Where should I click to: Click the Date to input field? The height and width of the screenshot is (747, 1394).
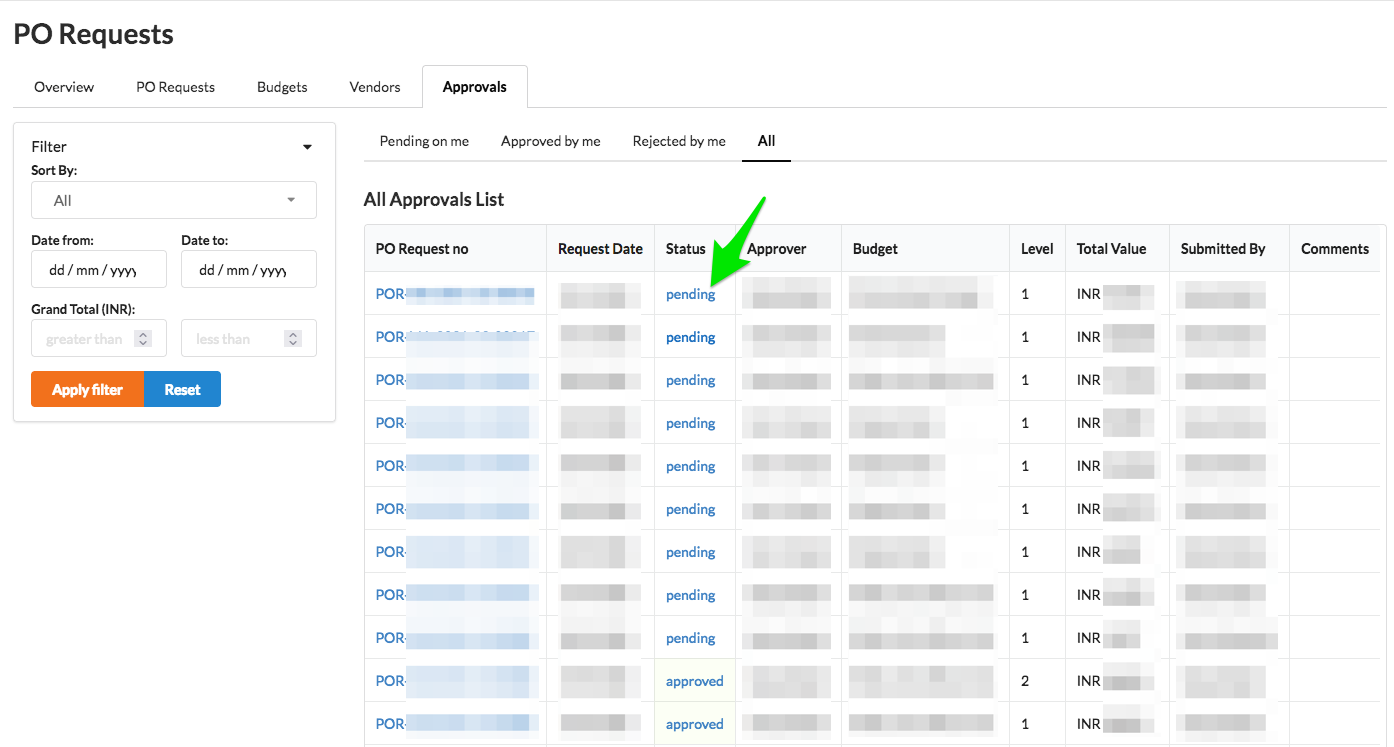(248, 270)
